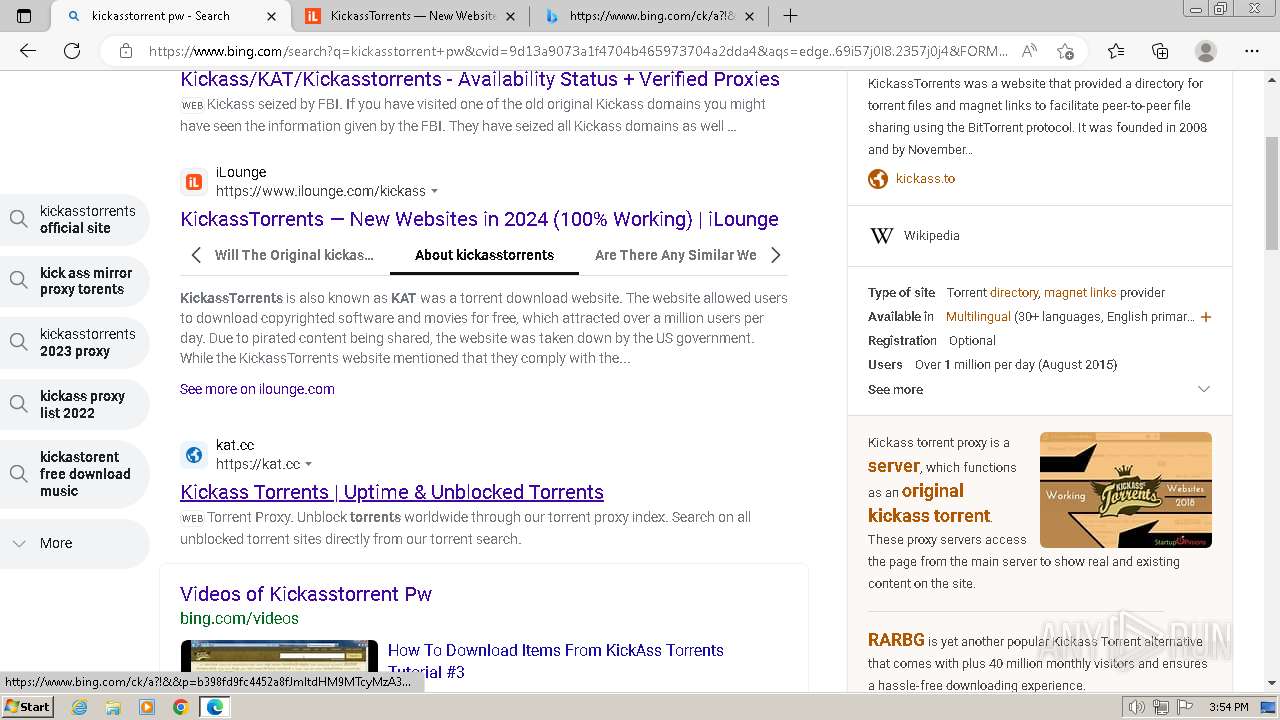
Task: Add this page to favorites star
Action: (x=1065, y=51)
